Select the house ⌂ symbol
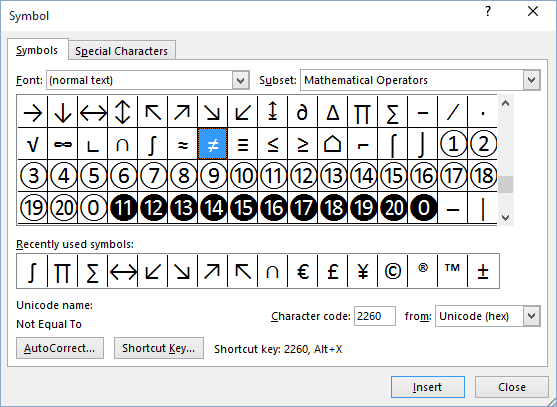Image resolution: width=557 pixels, height=407 pixels. coord(332,144)
